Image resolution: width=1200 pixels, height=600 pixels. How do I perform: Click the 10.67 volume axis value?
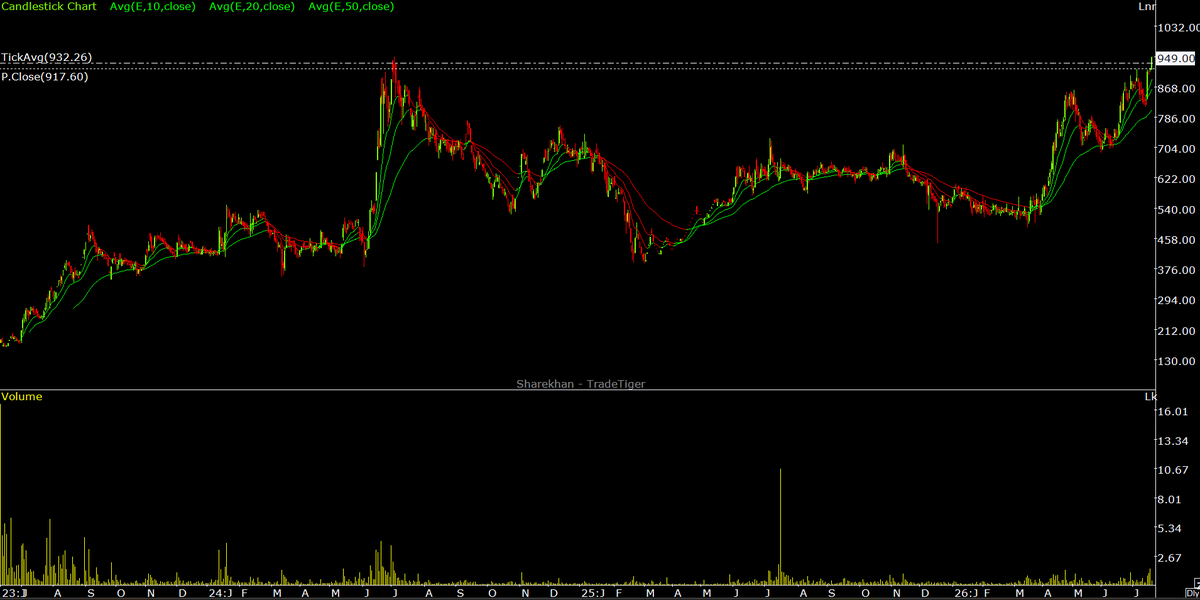point(1172,470)
